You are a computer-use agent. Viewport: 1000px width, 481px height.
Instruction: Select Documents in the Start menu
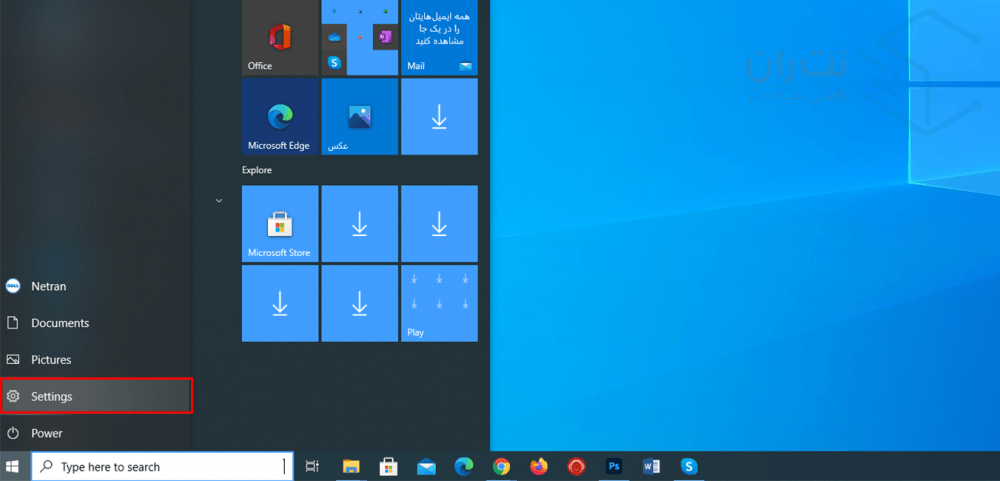pos(60,323)
